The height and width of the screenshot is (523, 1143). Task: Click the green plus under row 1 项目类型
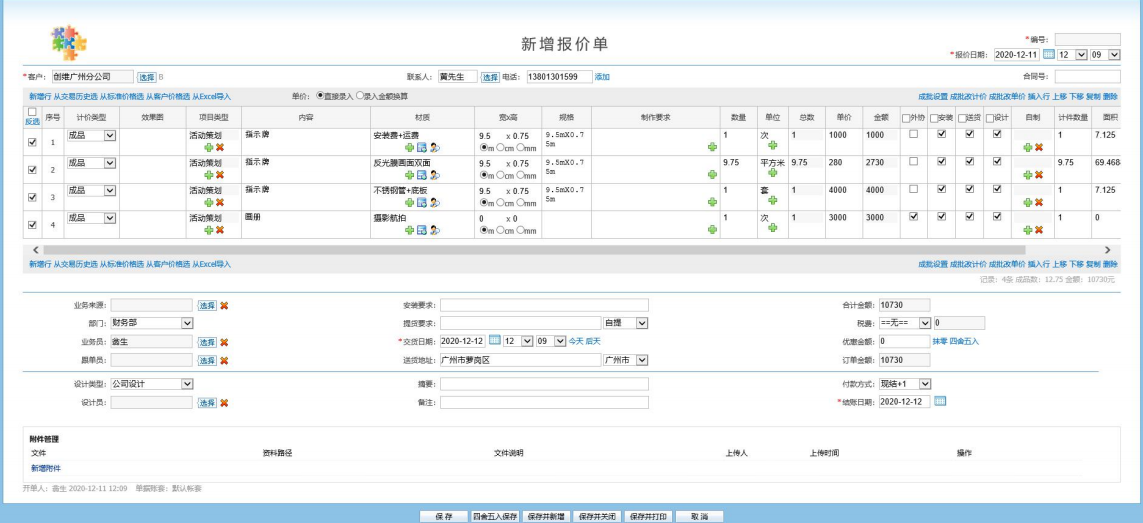coord(207,147)
